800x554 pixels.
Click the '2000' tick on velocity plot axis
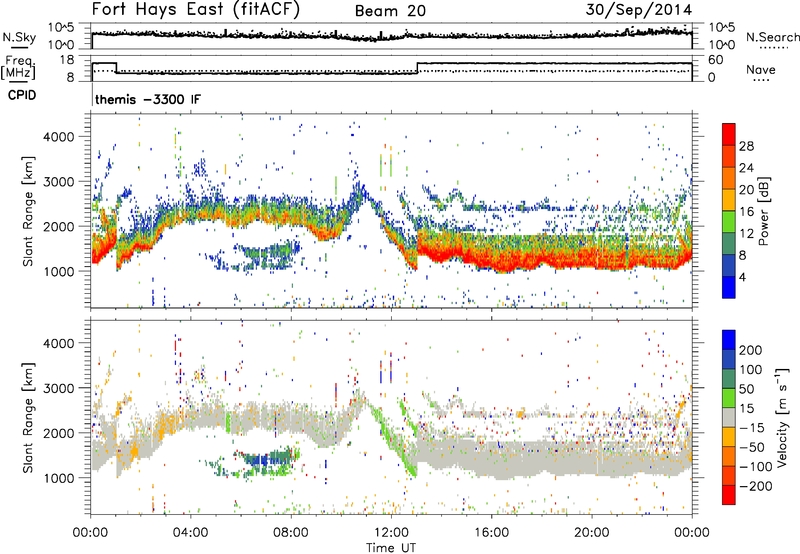click(59, 433)
